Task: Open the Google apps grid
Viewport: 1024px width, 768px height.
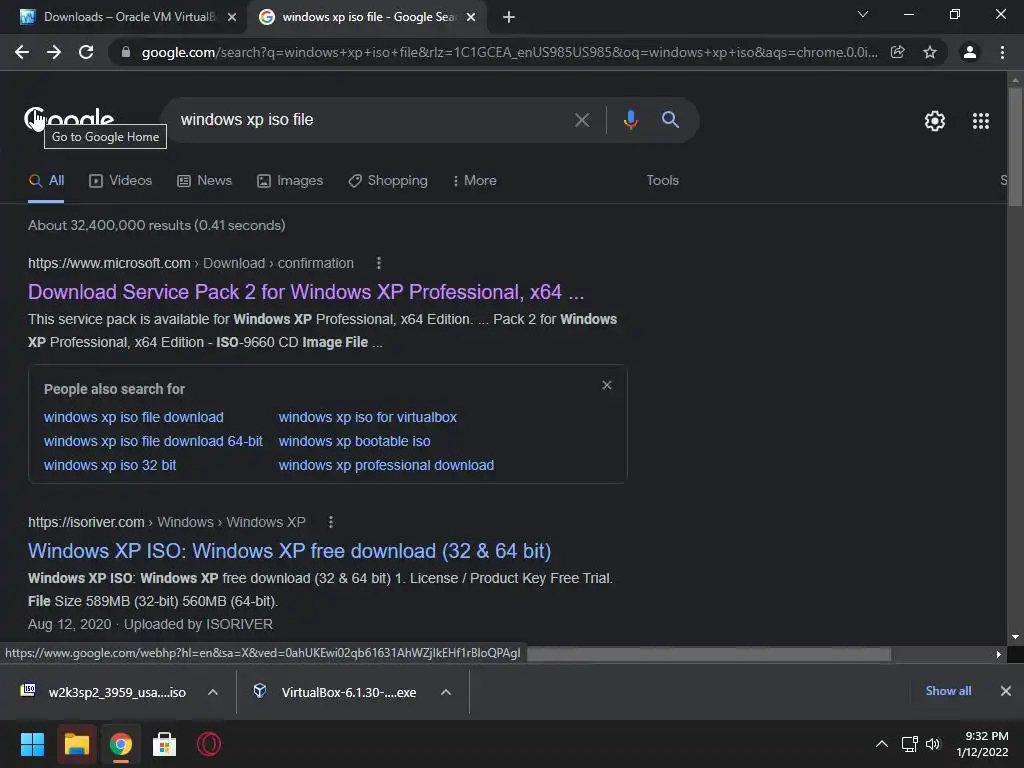Action: 980,121
